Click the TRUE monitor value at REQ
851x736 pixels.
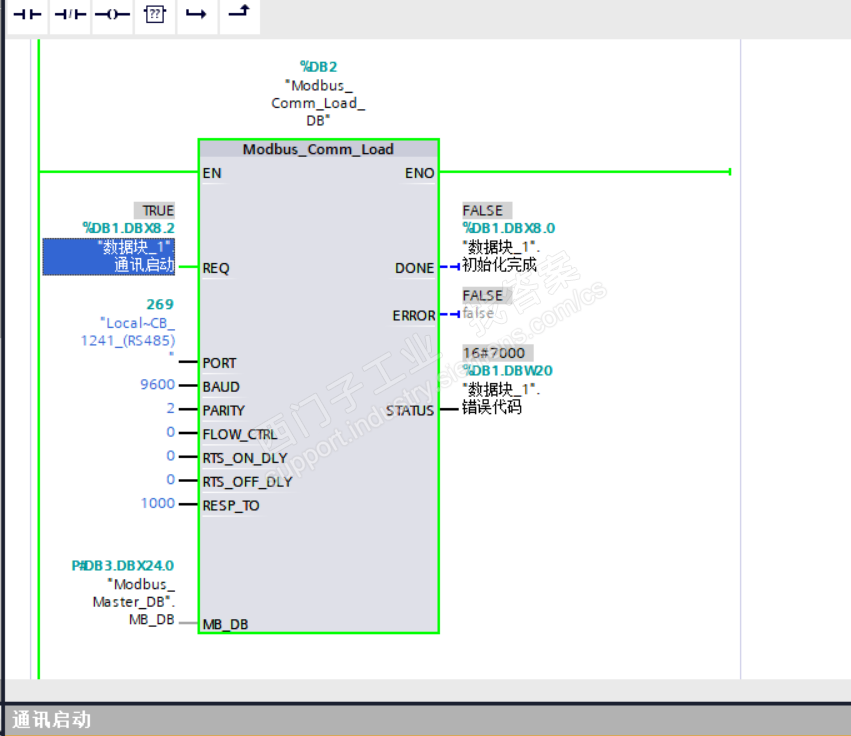point(155,211)
